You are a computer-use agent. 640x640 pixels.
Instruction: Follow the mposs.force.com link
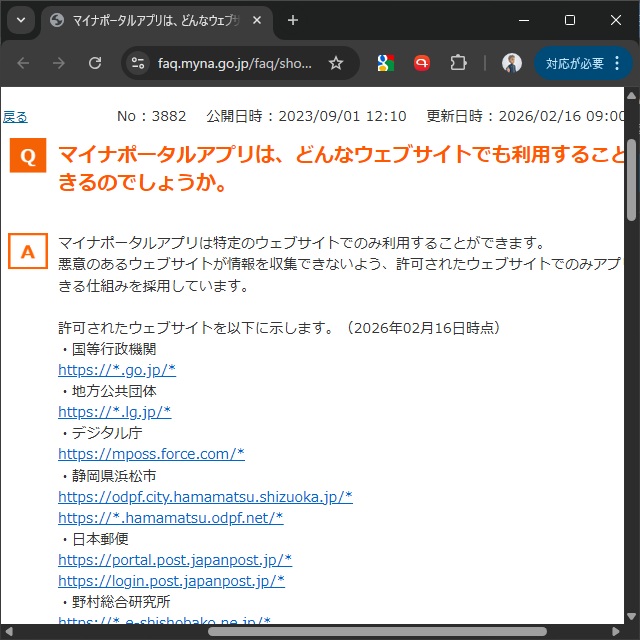click(151, 454)
